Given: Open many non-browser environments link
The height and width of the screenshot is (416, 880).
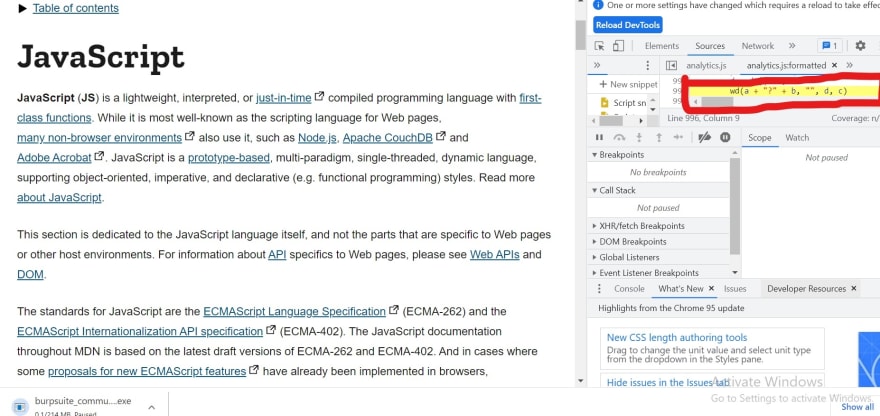Looking at the screenshot, I should [x=99, y=138].
